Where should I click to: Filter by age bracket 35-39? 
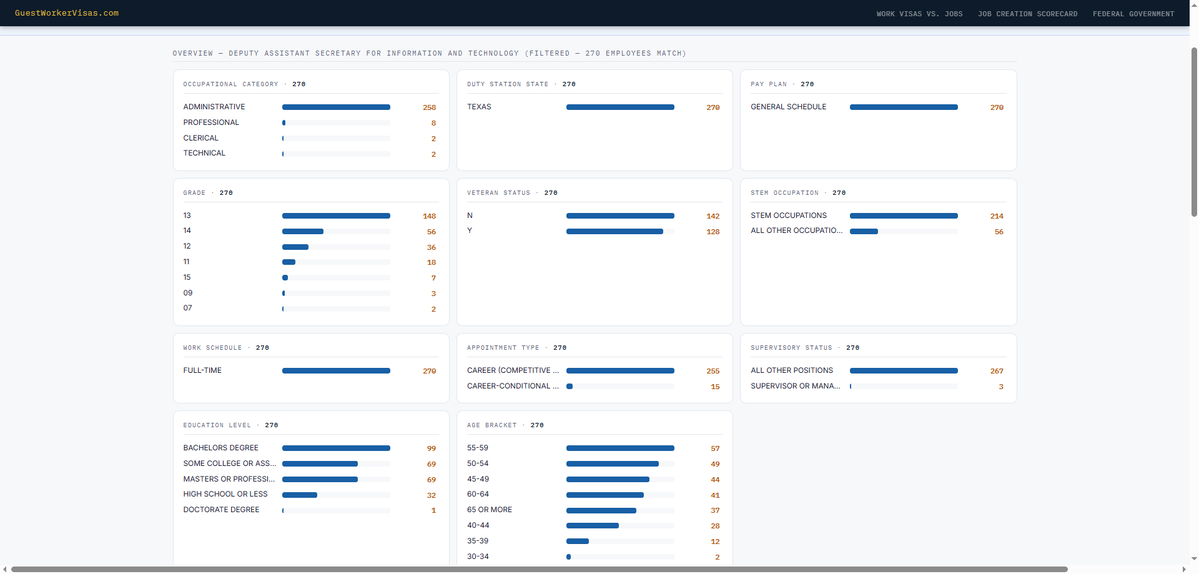595,541
